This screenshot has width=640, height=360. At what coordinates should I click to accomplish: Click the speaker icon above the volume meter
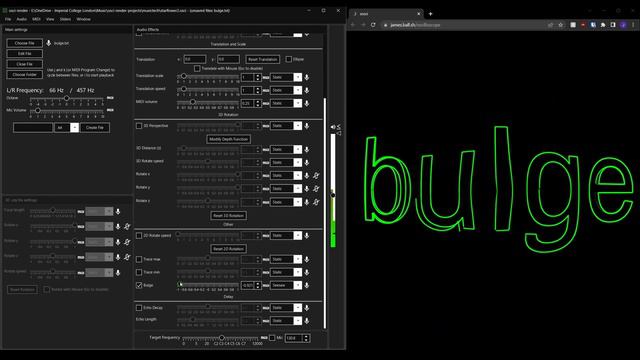(x=333, y=127)
